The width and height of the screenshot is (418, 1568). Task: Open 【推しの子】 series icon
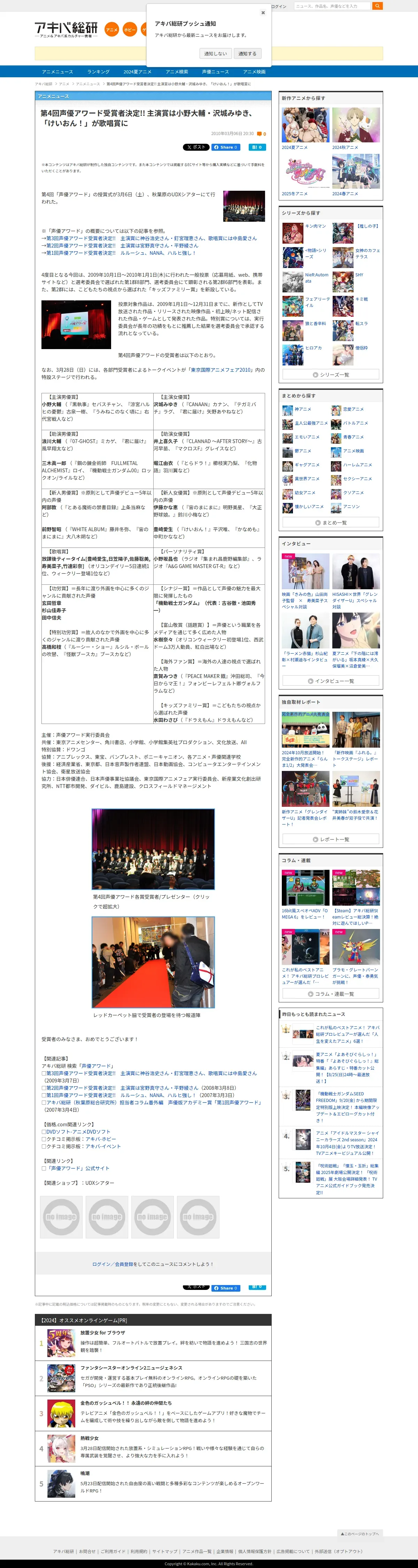(342, 233)
